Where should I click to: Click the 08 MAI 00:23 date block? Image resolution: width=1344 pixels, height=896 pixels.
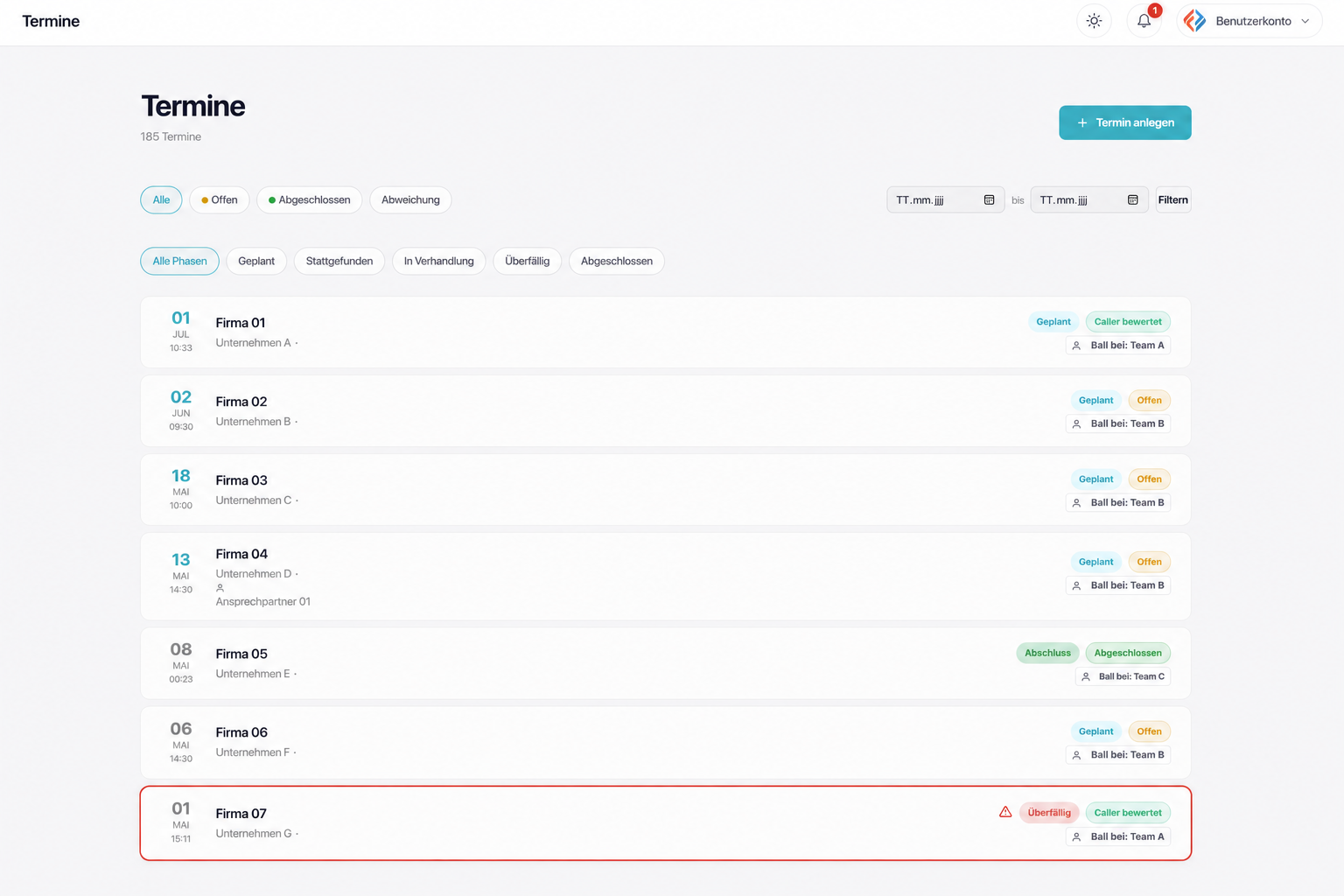coord(181,662)
